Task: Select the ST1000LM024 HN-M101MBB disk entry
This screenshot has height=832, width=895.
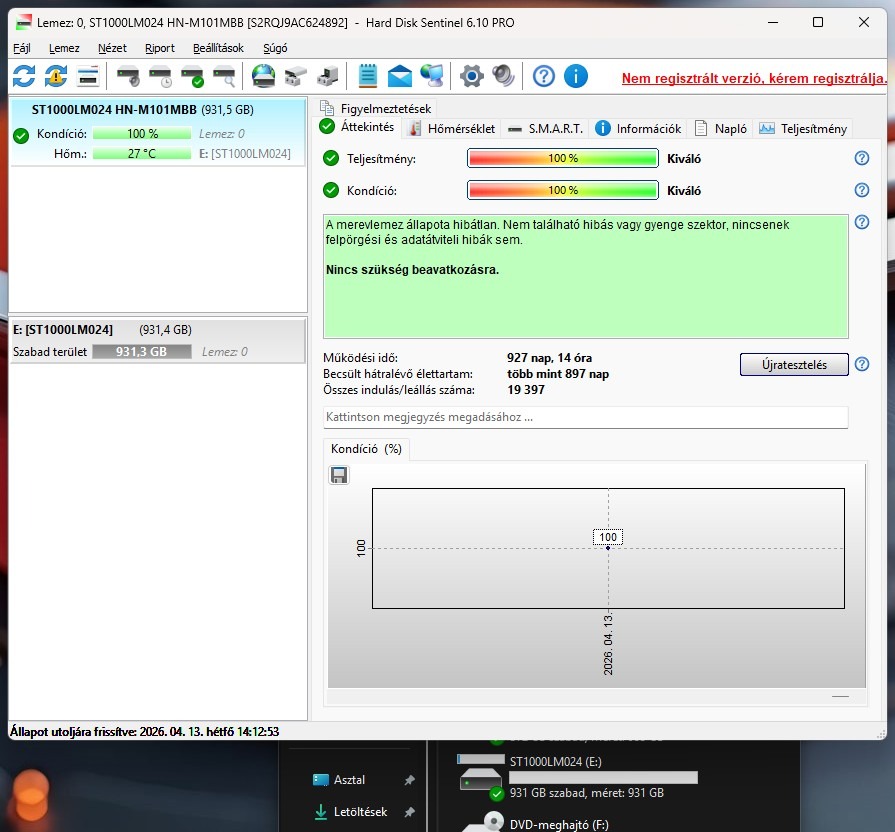Action: pos(158,131)
